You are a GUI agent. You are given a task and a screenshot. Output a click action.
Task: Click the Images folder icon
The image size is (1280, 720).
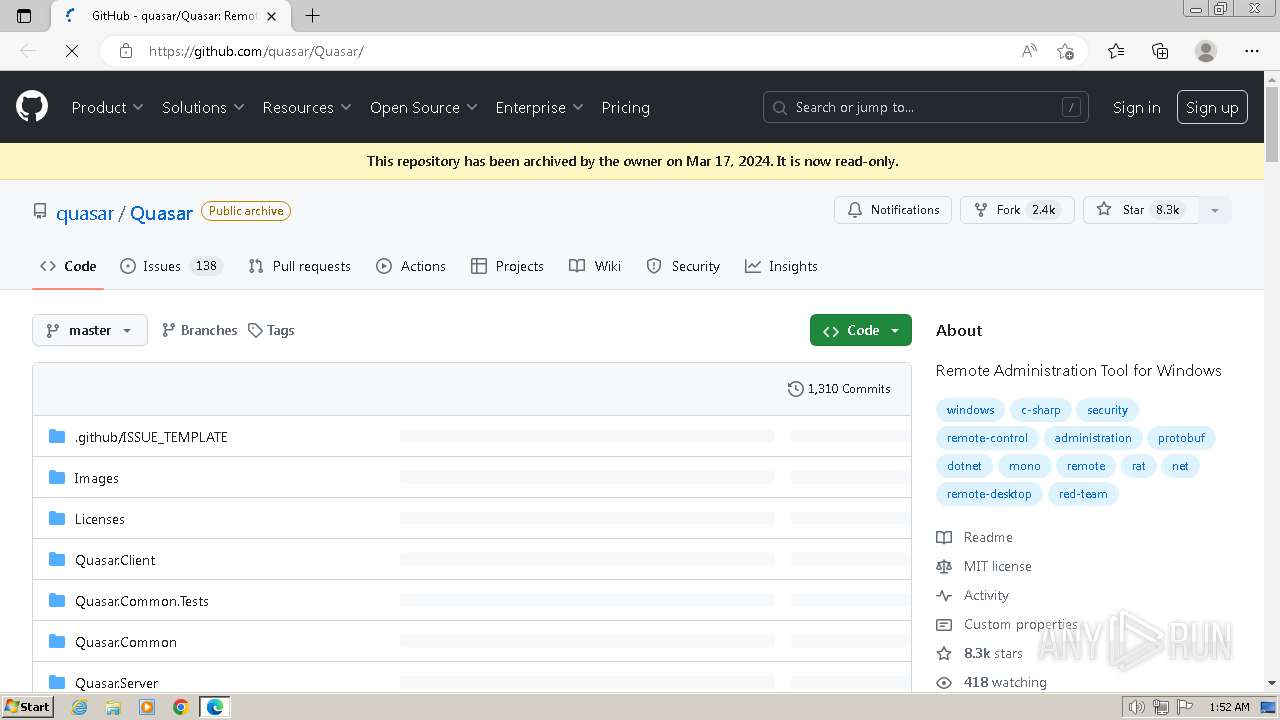point(57,477)
